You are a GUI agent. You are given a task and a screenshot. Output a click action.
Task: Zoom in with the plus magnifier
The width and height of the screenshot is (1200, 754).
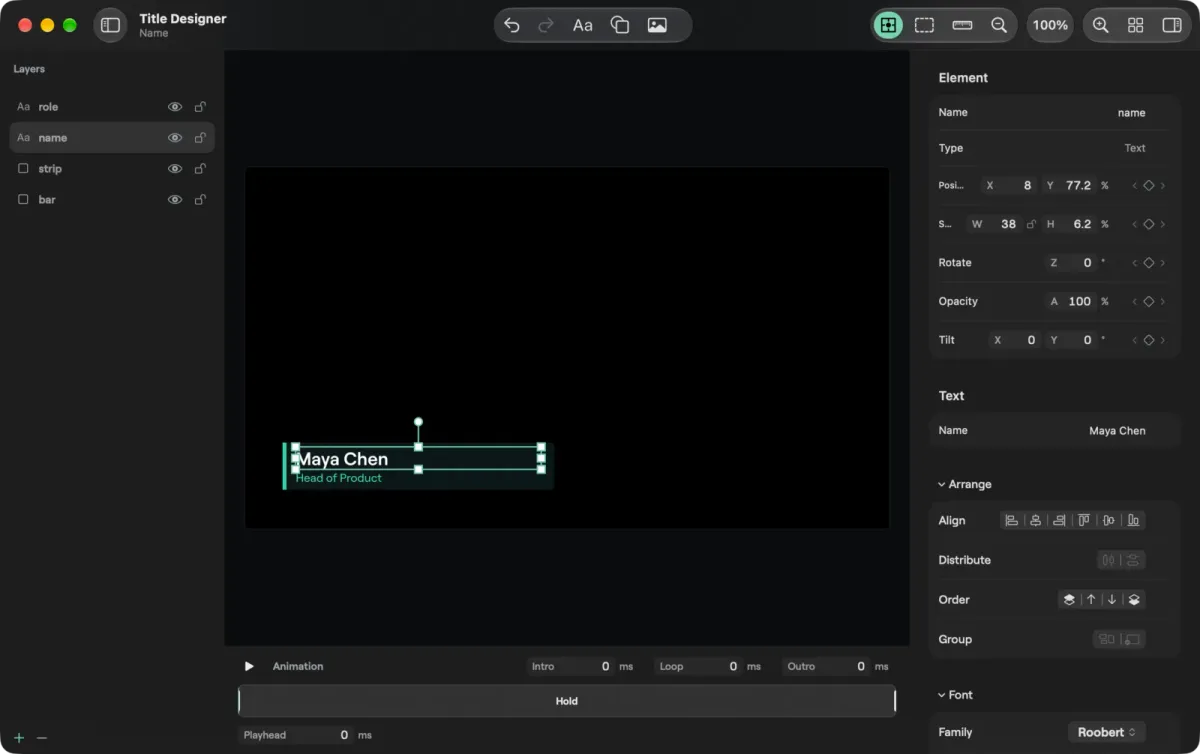(1101, 25)
